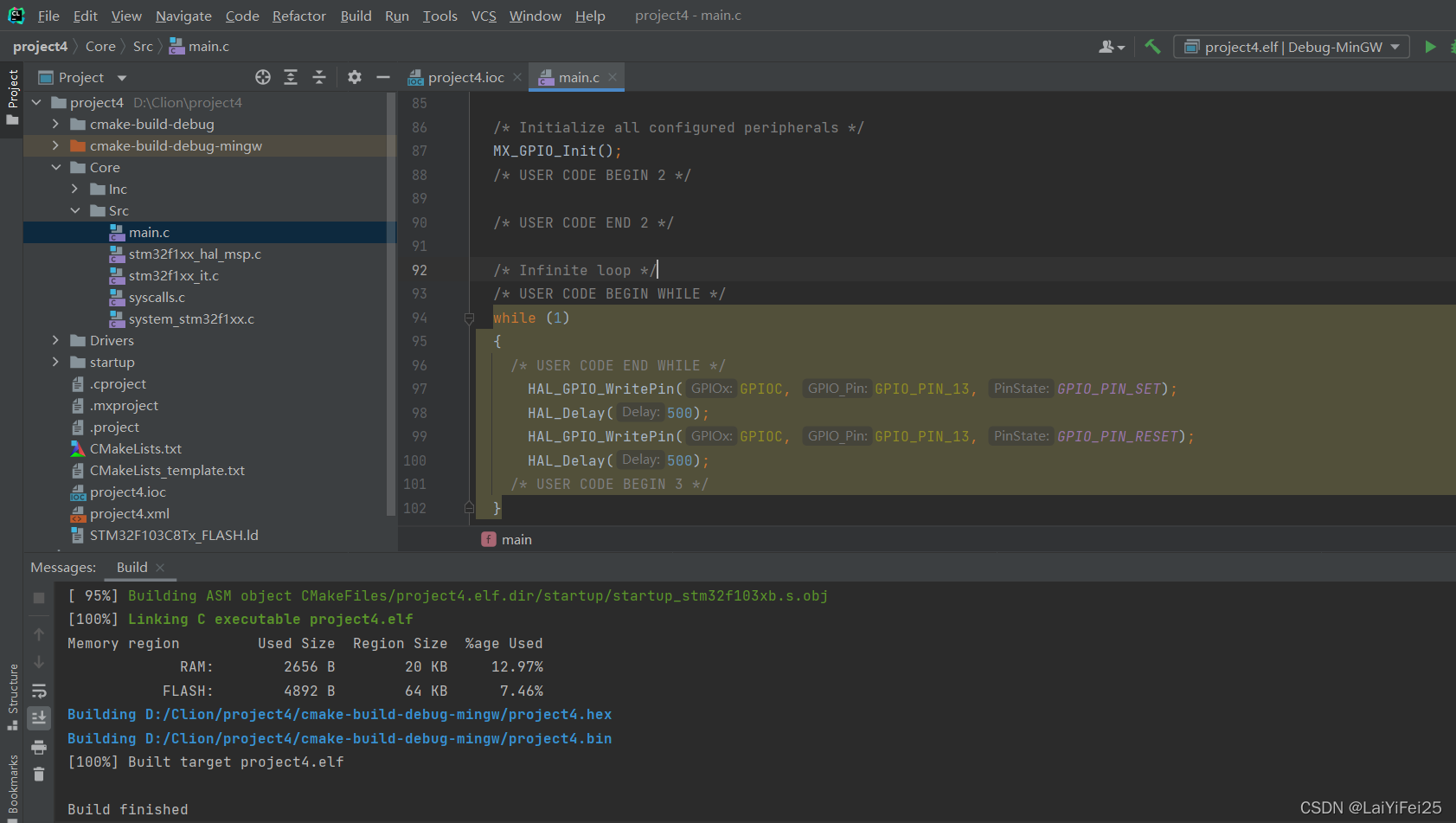
Task: Toggle soft-wrap icon in Messages panel
Action: [x=39, y=691]
